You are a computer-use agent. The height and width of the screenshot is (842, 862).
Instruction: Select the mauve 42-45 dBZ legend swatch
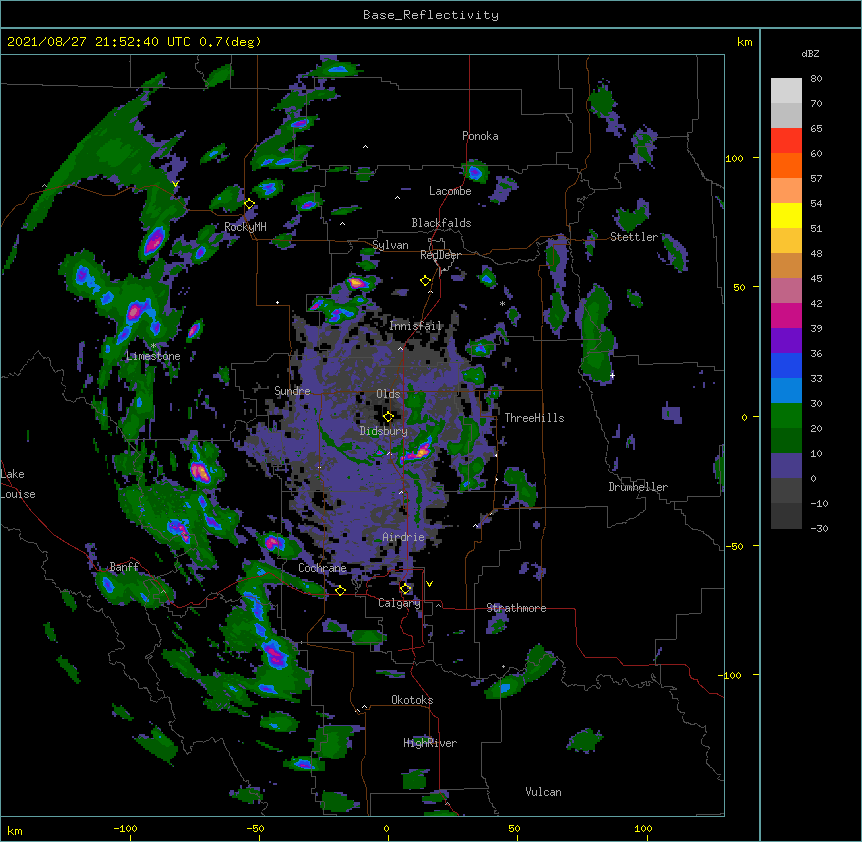pyautogui.click(x=786, y=291)
